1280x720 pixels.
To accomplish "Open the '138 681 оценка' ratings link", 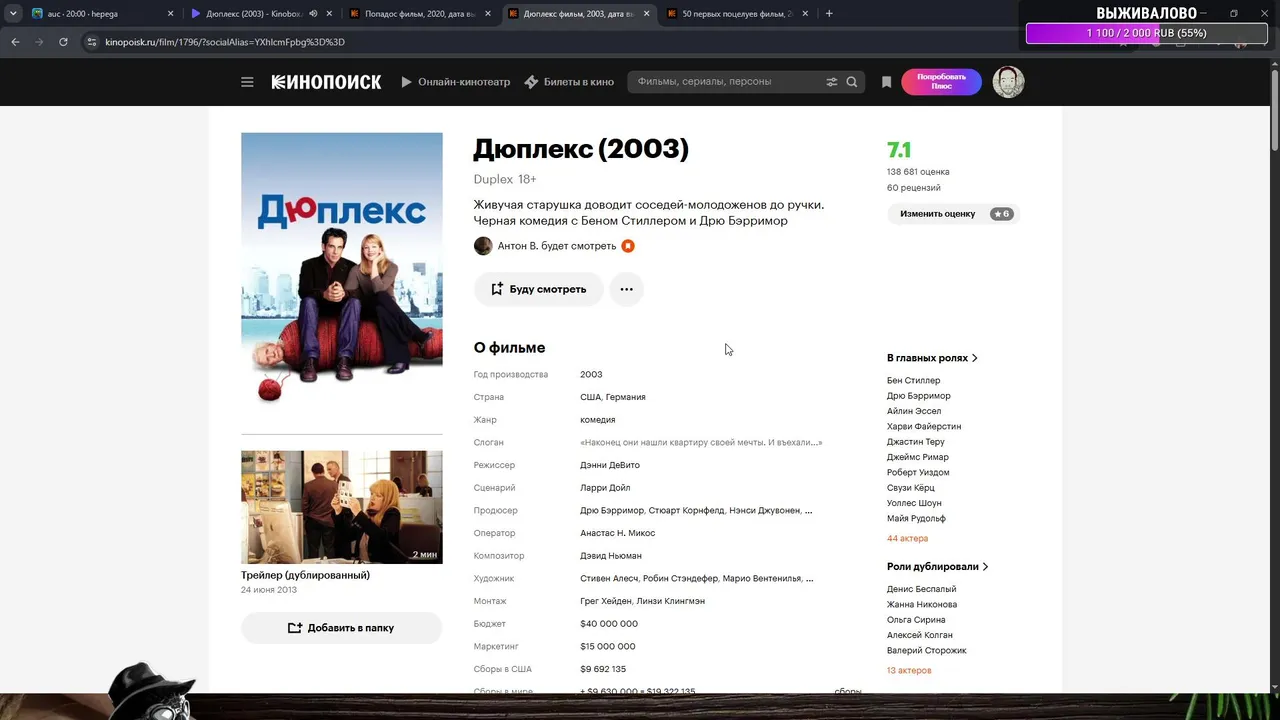I will (x=918, y=172).
